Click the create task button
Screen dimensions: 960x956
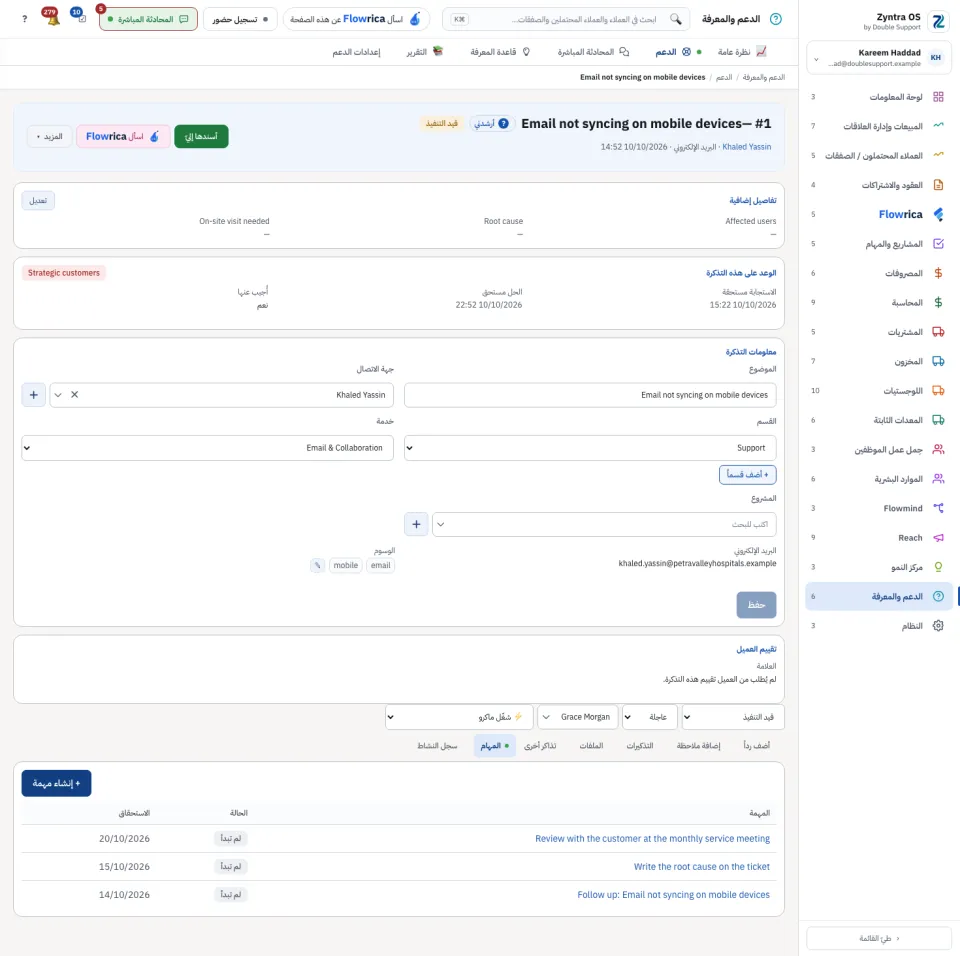coord(56,783)
